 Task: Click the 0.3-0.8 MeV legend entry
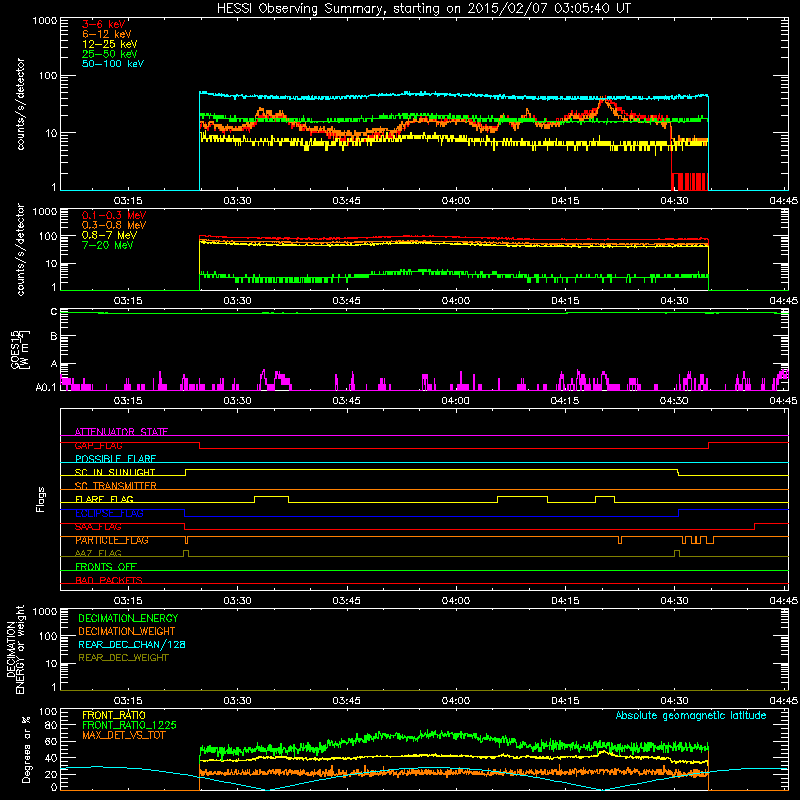[114, 225]
